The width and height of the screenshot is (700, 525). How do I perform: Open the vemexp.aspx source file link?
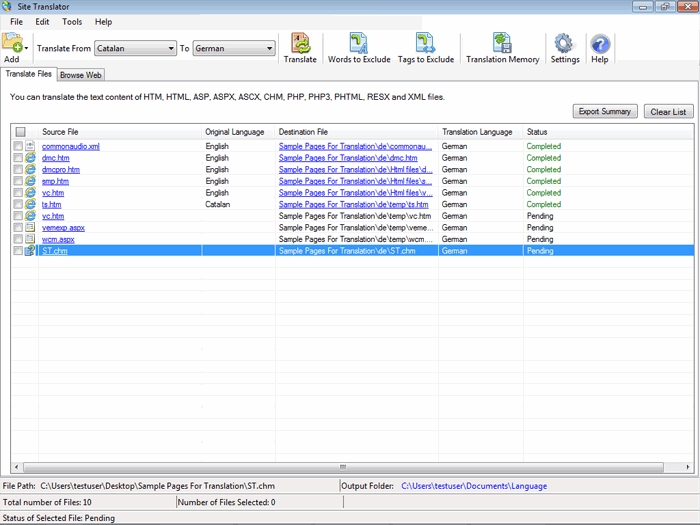tap(63, 228)
